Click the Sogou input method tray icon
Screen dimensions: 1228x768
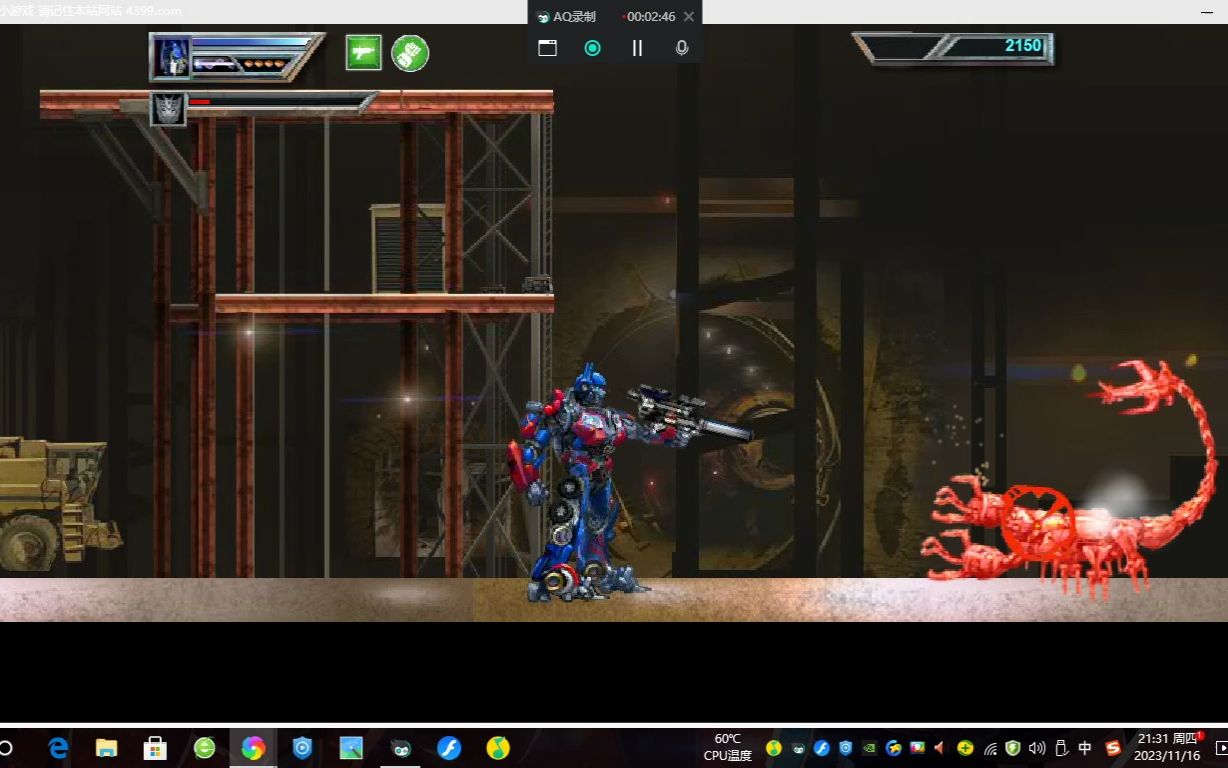[x=1113, y=747]
